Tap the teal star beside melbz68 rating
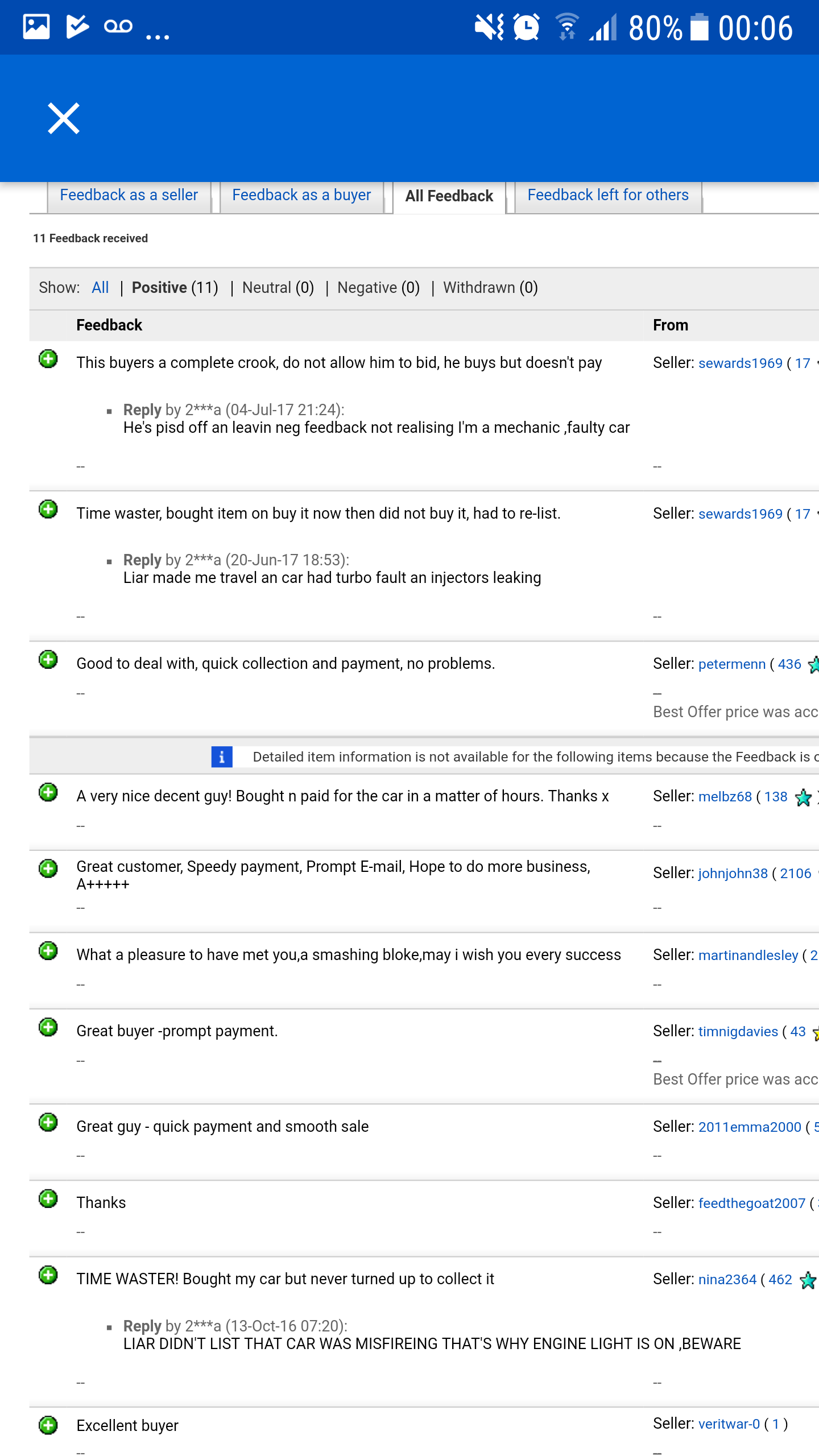This screenshot has height=1456, width=819. point(803,797)
